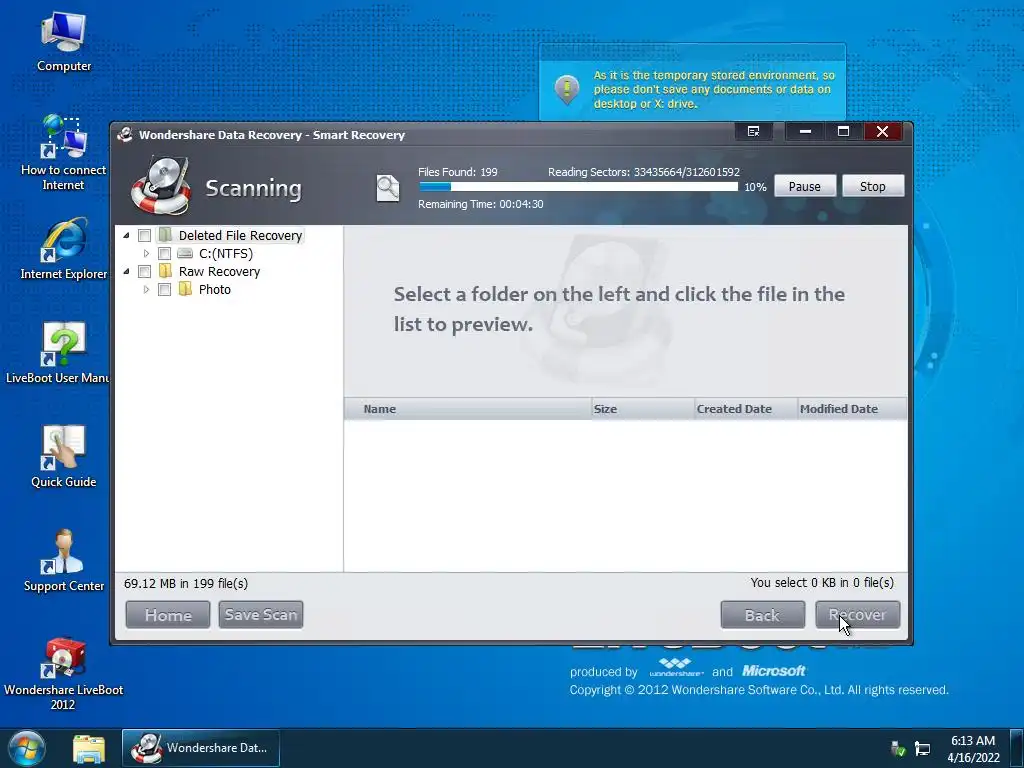1024x768 pixels.
Task: Pause the scanning process
Action: pos(805,186)
